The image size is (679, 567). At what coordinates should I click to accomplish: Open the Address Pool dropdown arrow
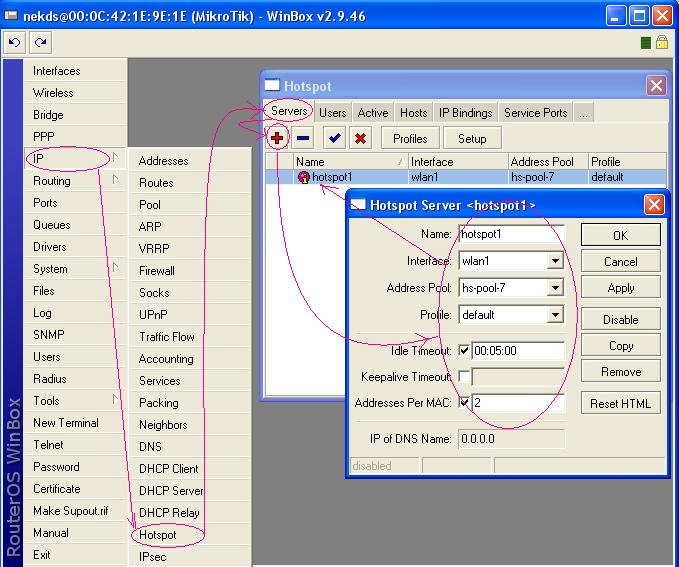(555, 288)
